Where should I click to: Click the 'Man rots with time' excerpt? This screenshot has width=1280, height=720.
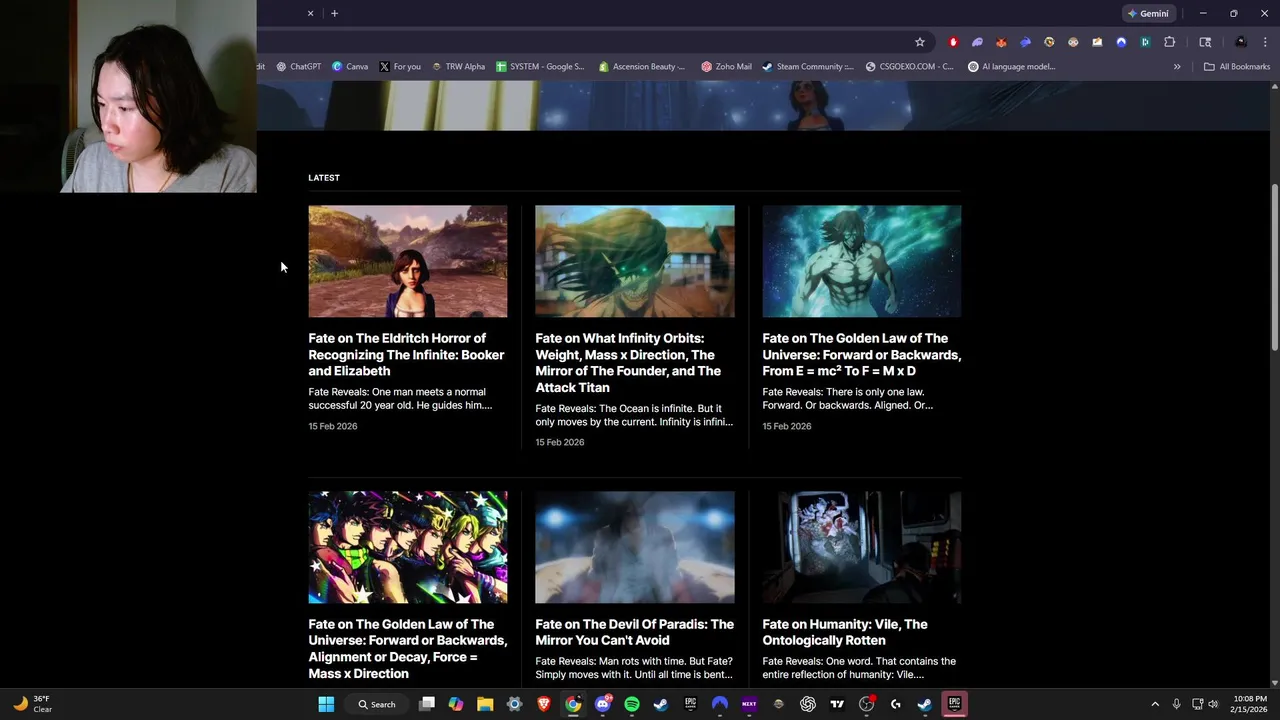click(634, 668)
